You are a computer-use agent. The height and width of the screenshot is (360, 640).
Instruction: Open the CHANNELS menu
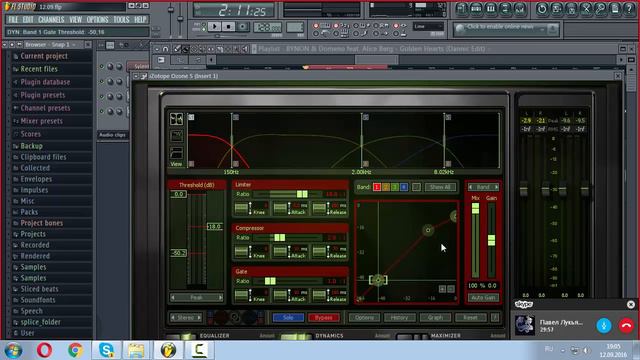(x=51, y=19)
